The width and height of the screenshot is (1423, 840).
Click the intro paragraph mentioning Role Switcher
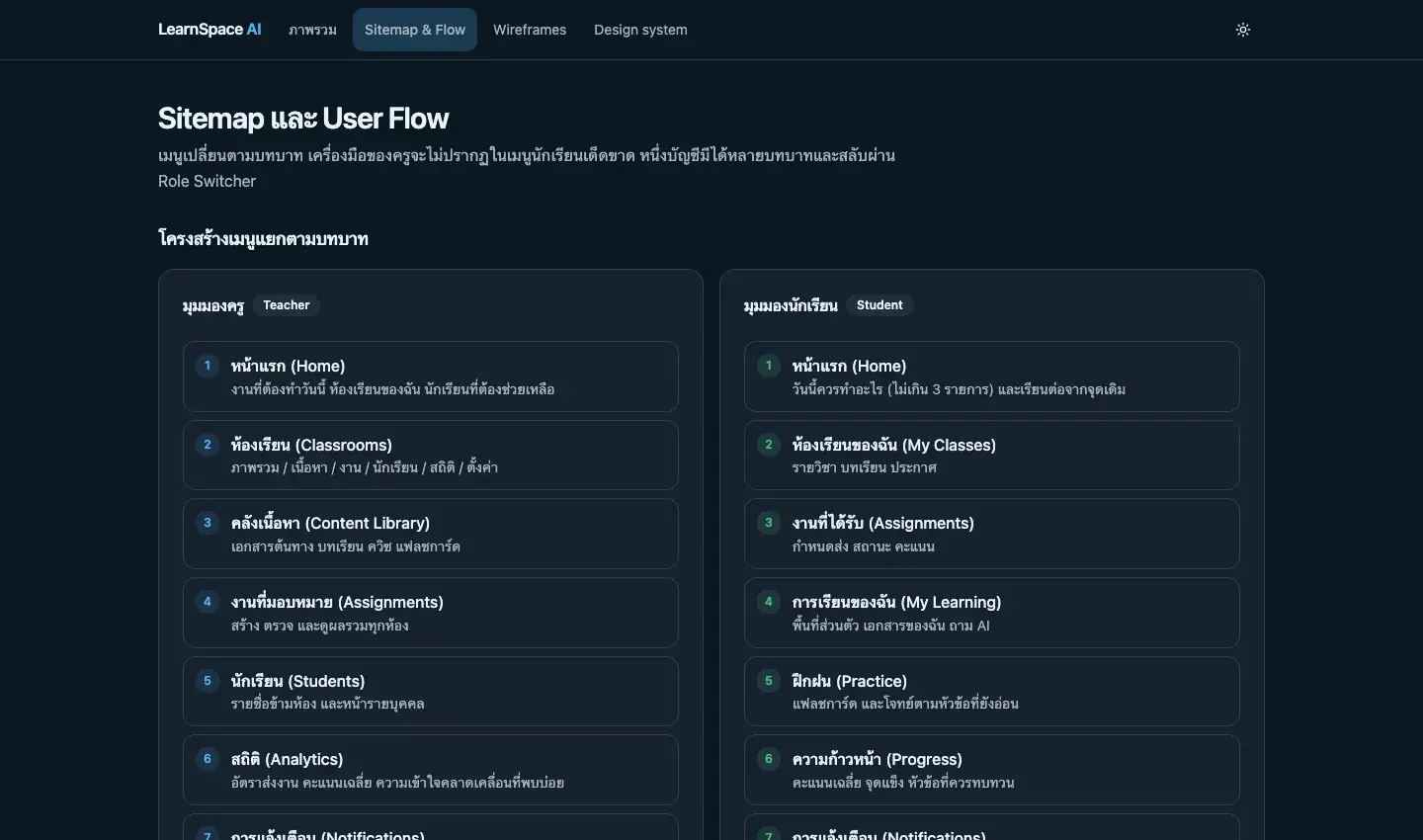click(x=527, y=168)
